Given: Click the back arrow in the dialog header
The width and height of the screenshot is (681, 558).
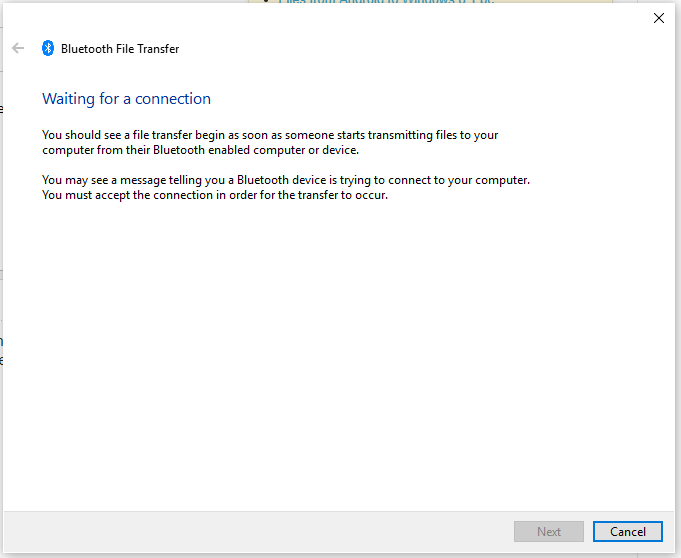Looking at the screenshot, I should click(18, 48).
